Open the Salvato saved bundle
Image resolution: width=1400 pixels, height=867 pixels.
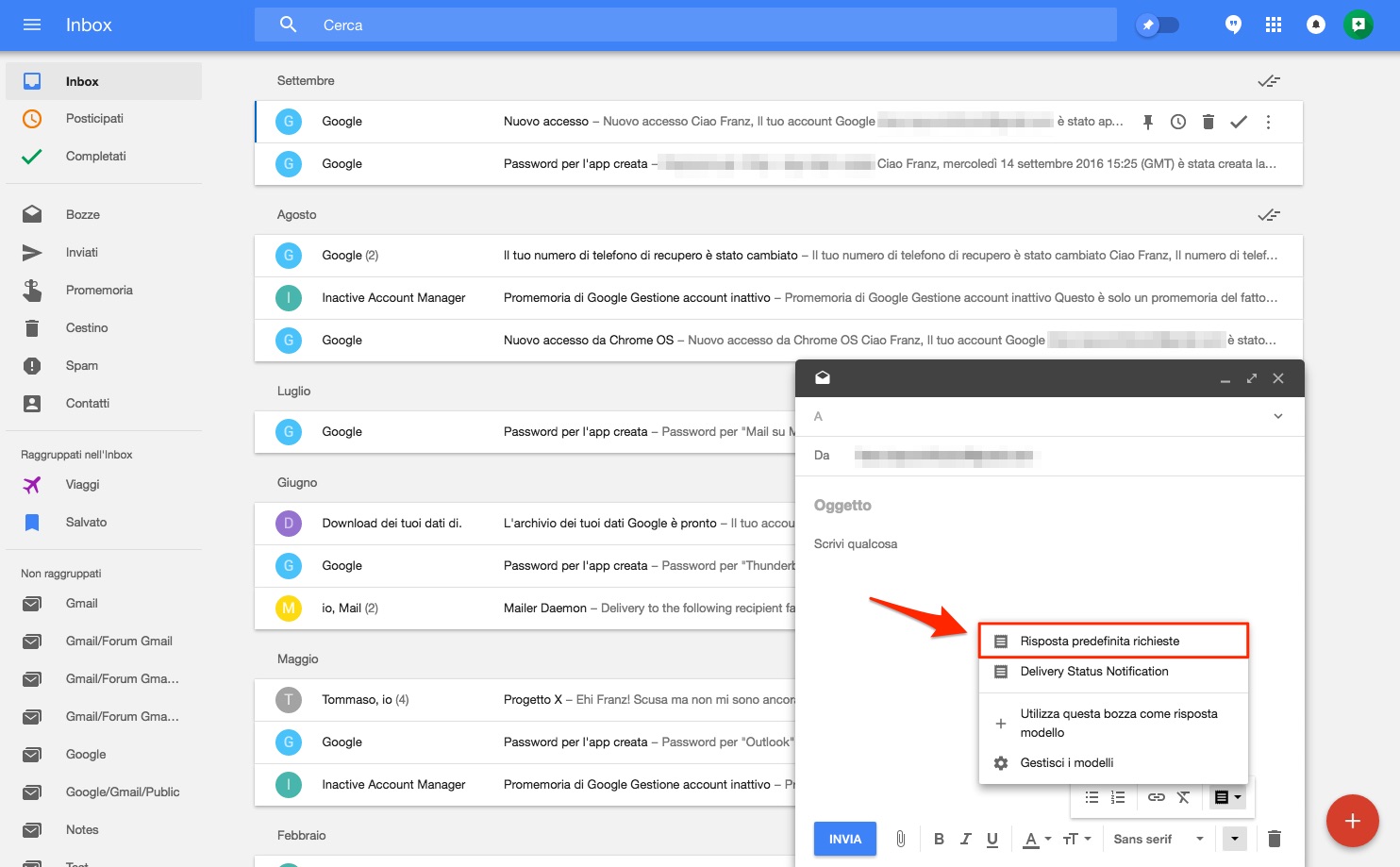tap(104, 522)
